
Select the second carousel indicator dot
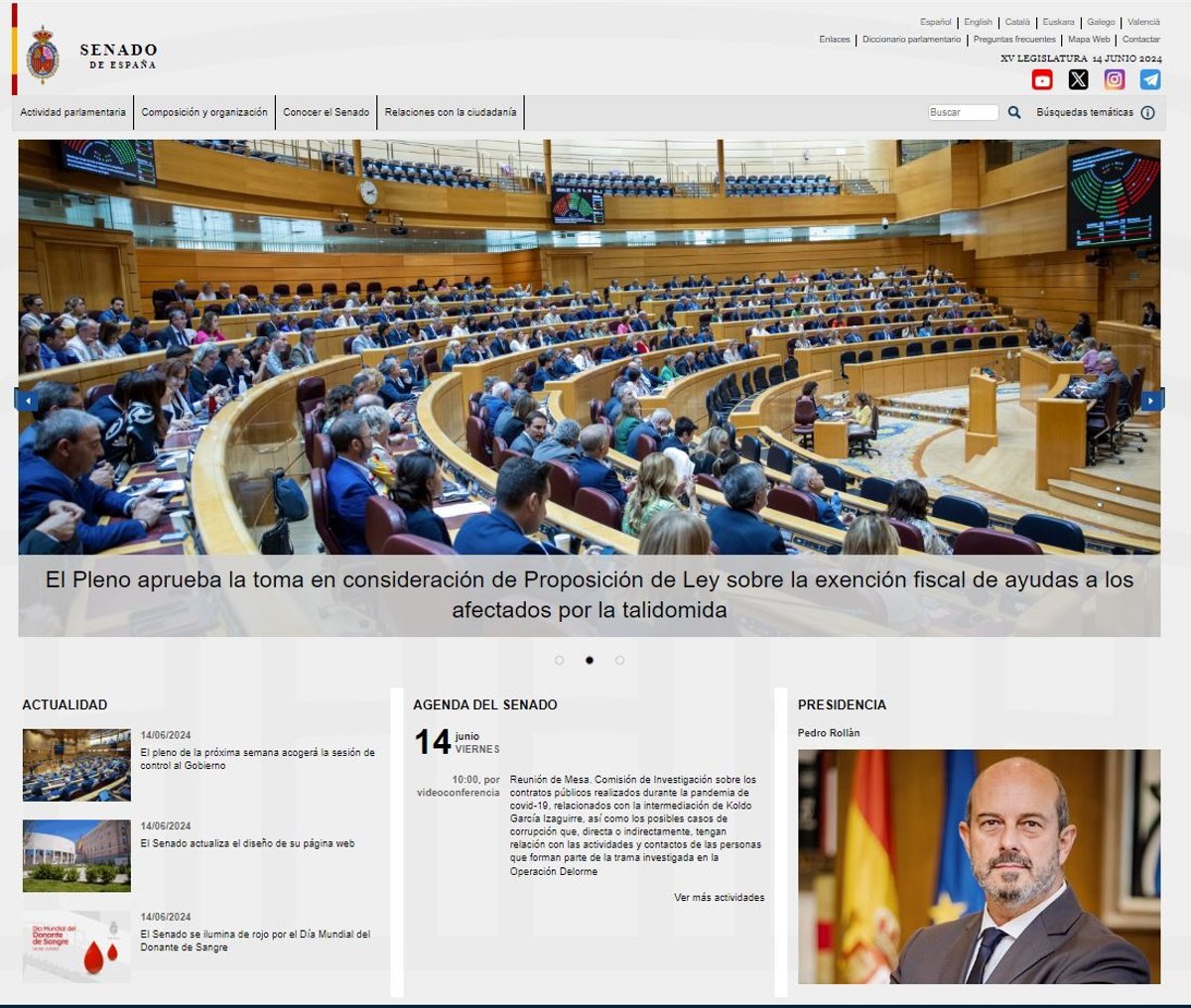(590, 660)
